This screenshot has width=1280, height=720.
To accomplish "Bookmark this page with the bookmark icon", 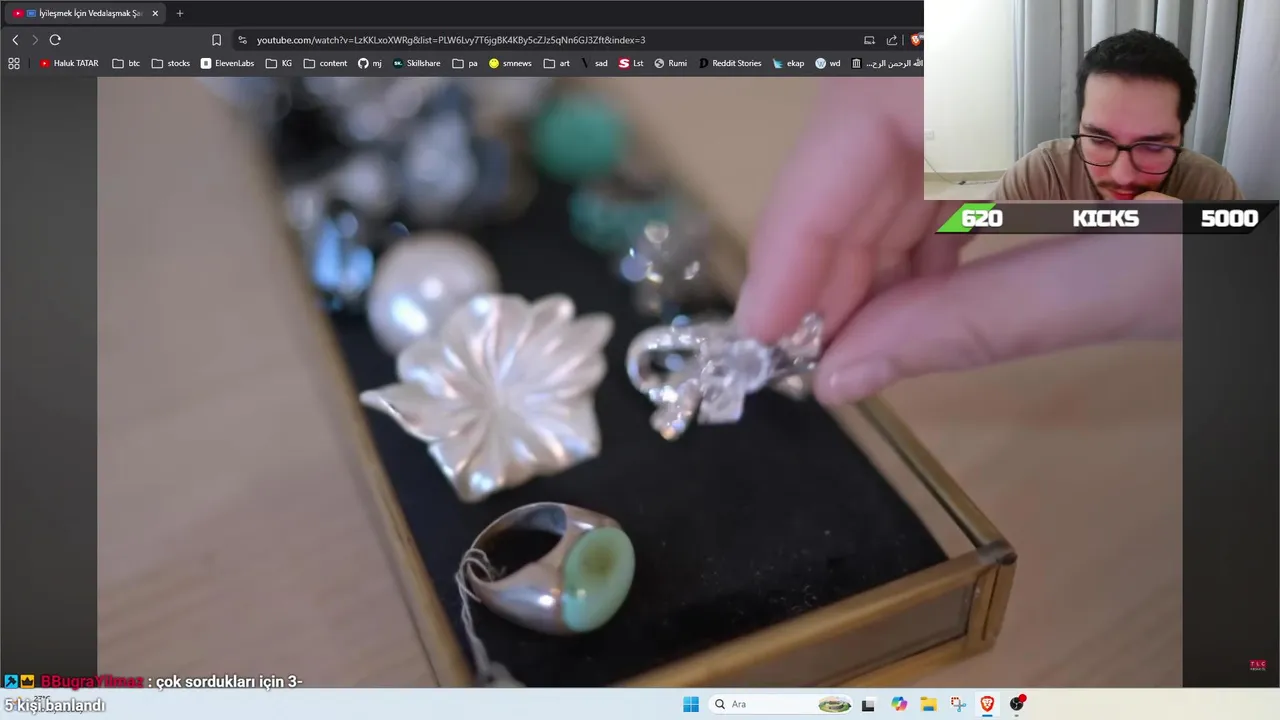I will click(216, 40).
